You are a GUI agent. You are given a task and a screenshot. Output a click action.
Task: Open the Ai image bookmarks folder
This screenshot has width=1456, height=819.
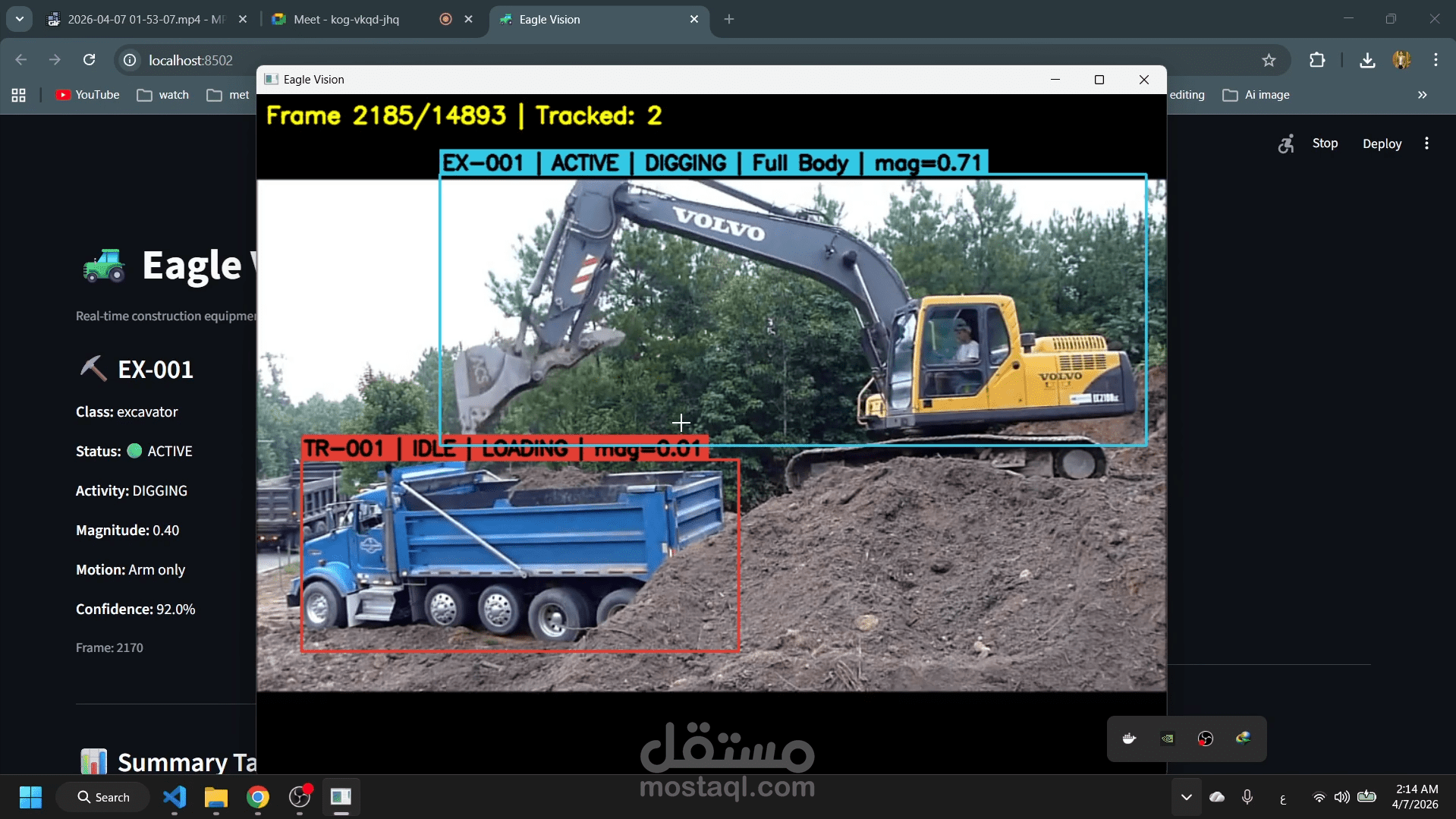click(1256, 95)
